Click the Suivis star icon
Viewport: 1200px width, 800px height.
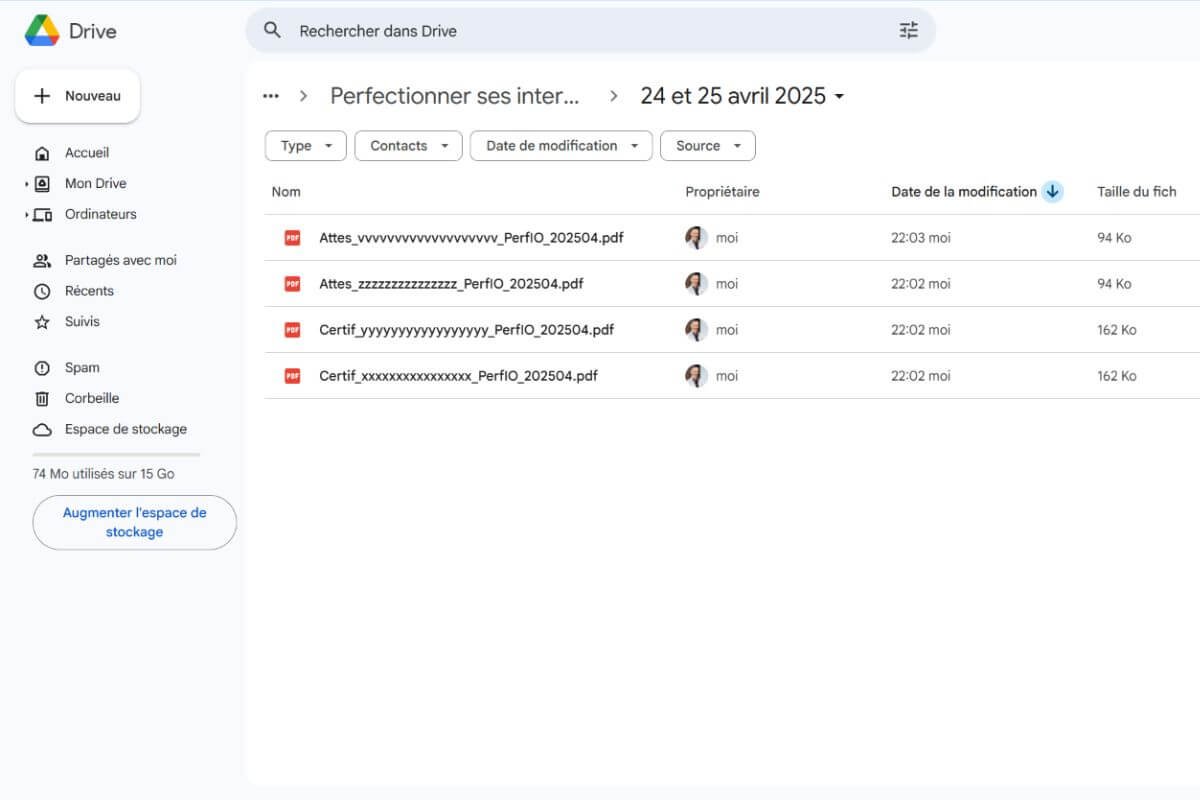40,321
